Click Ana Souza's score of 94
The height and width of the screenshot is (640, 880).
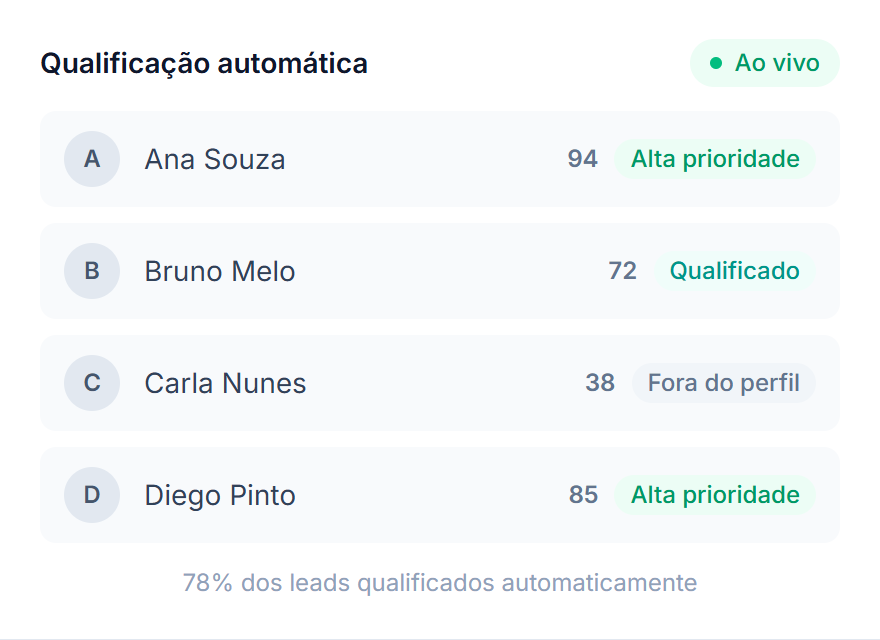coord(583,159)
